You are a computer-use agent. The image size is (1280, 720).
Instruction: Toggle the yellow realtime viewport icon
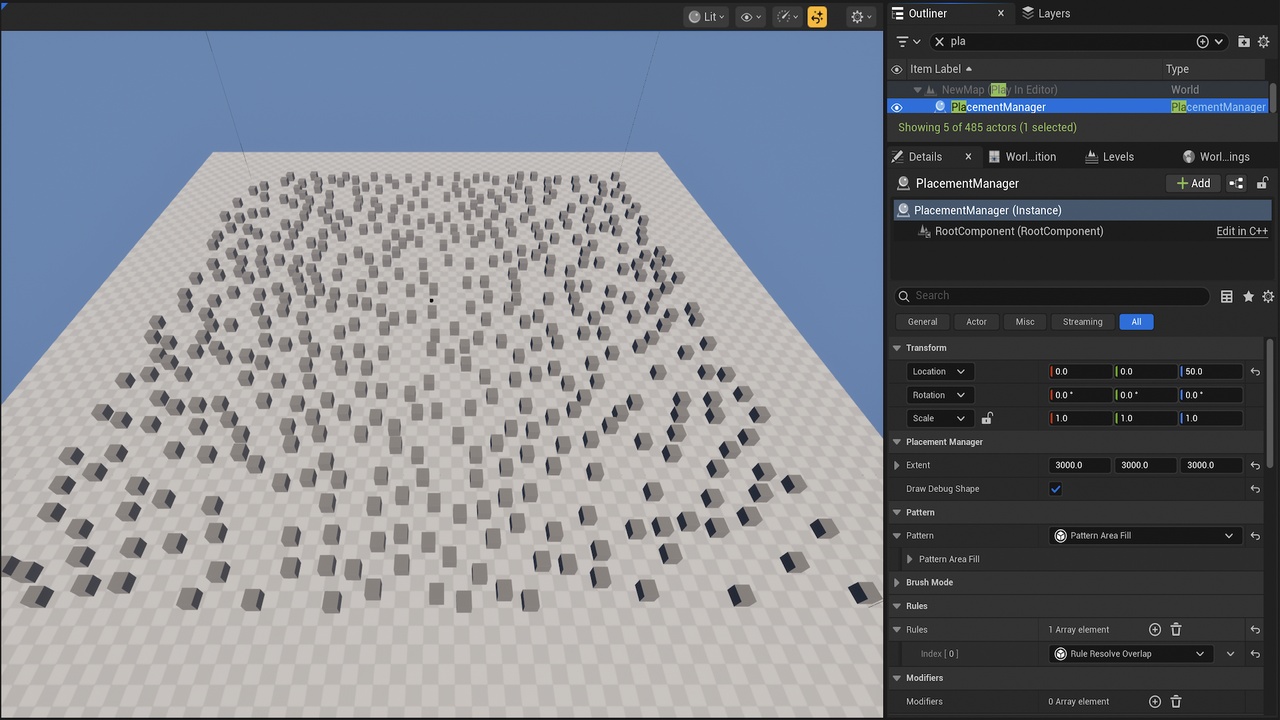coord(817,16)
